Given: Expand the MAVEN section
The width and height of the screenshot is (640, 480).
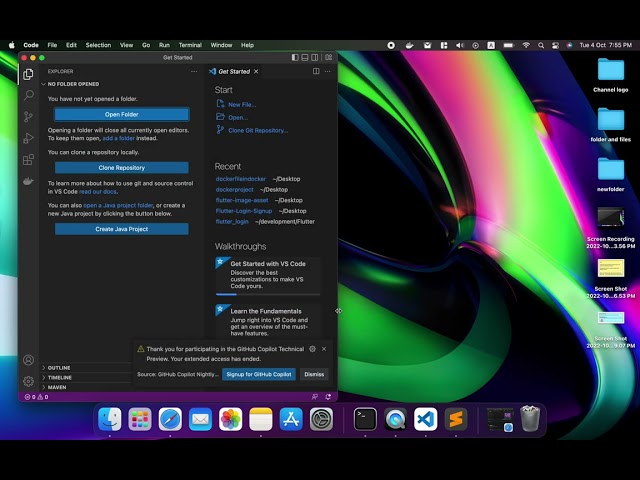Looking at the screenshot, I should coord(57,387).
